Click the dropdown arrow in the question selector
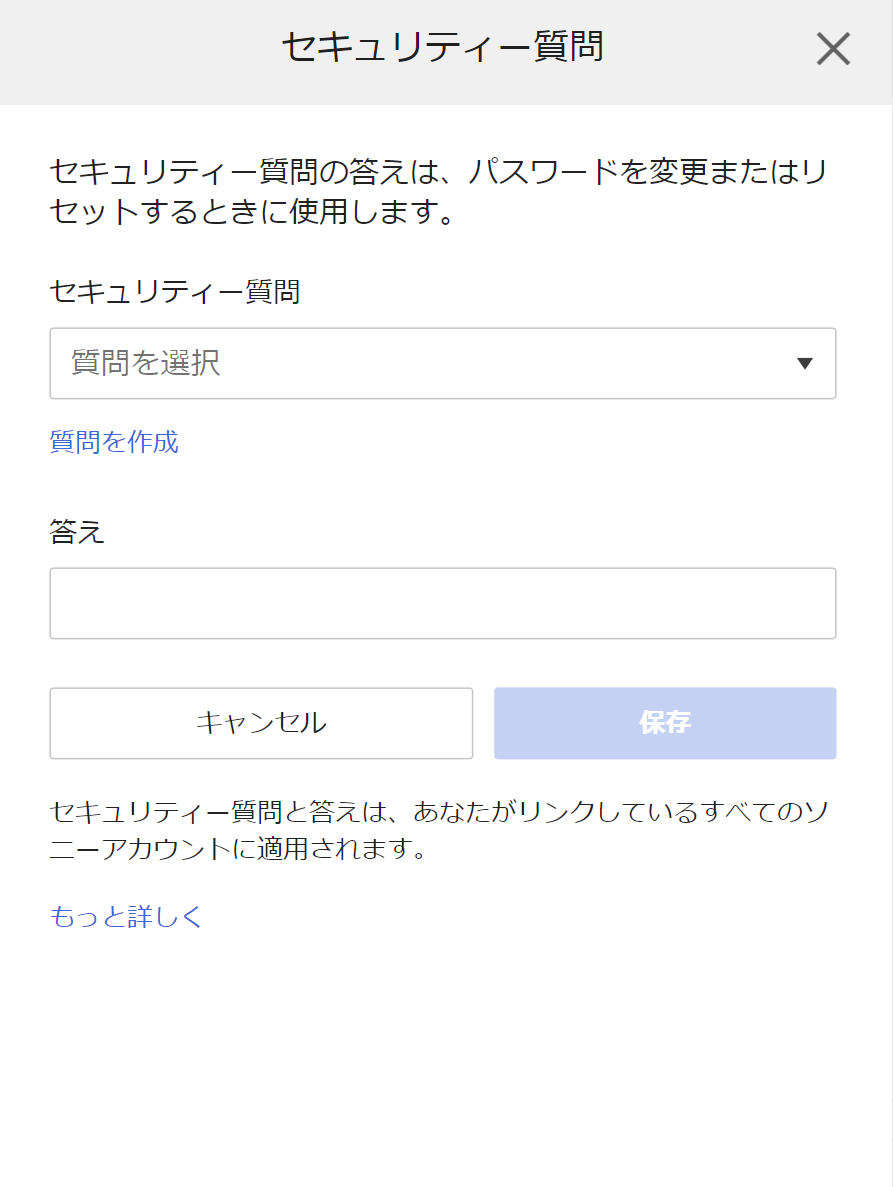Screen dimensions: 893x1187 [x=805, y=364]
